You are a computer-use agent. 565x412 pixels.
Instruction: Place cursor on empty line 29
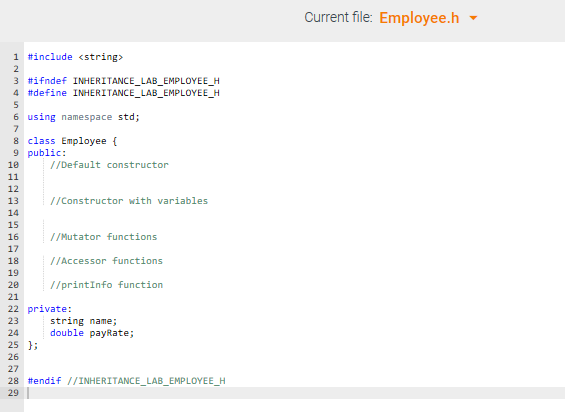tap(295, 393)
